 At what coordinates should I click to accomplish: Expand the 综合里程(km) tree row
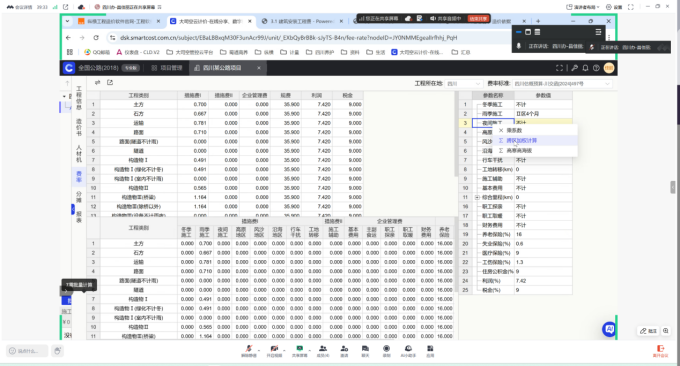[477, 197]
